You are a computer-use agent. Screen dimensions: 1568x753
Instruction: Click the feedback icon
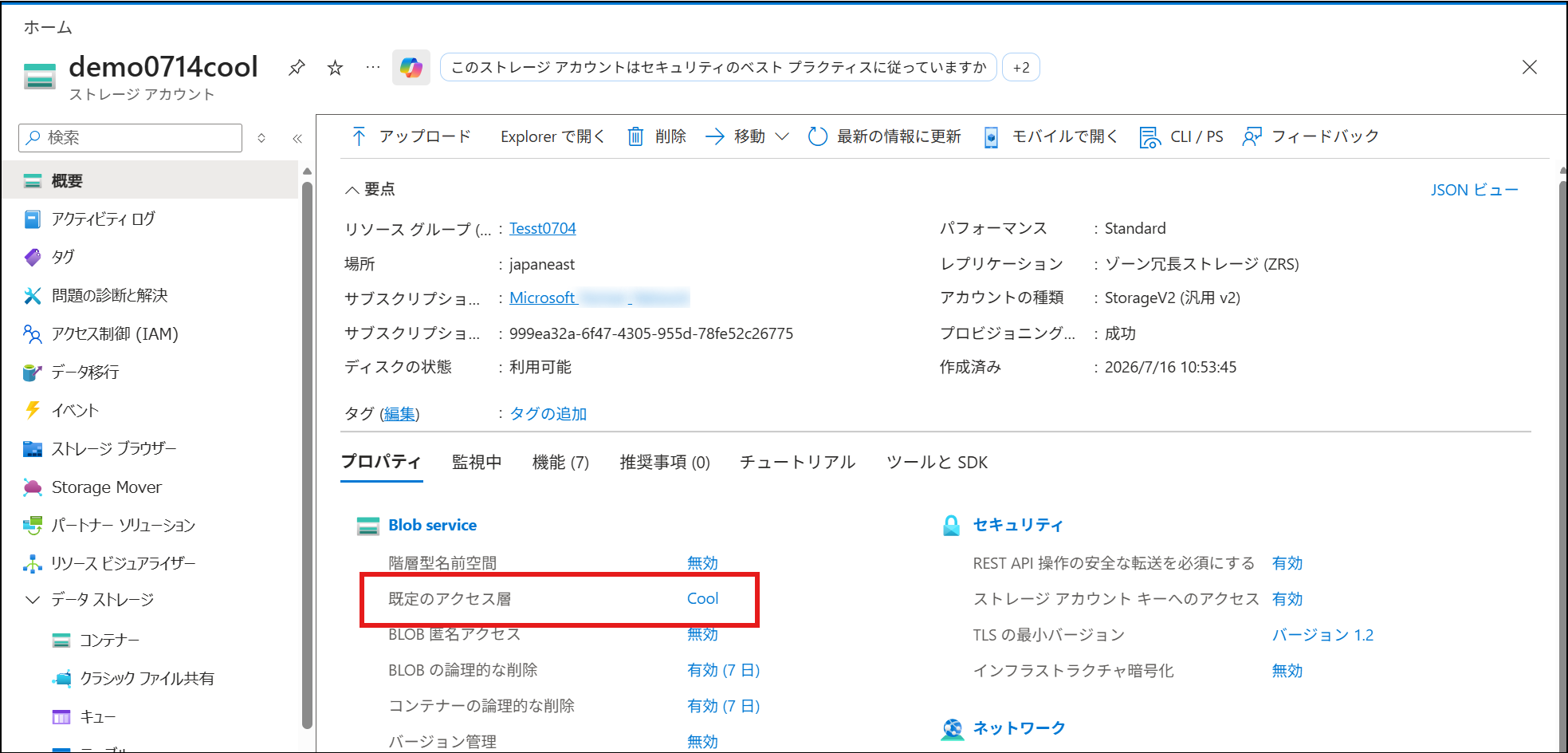tap(1252, 136)
